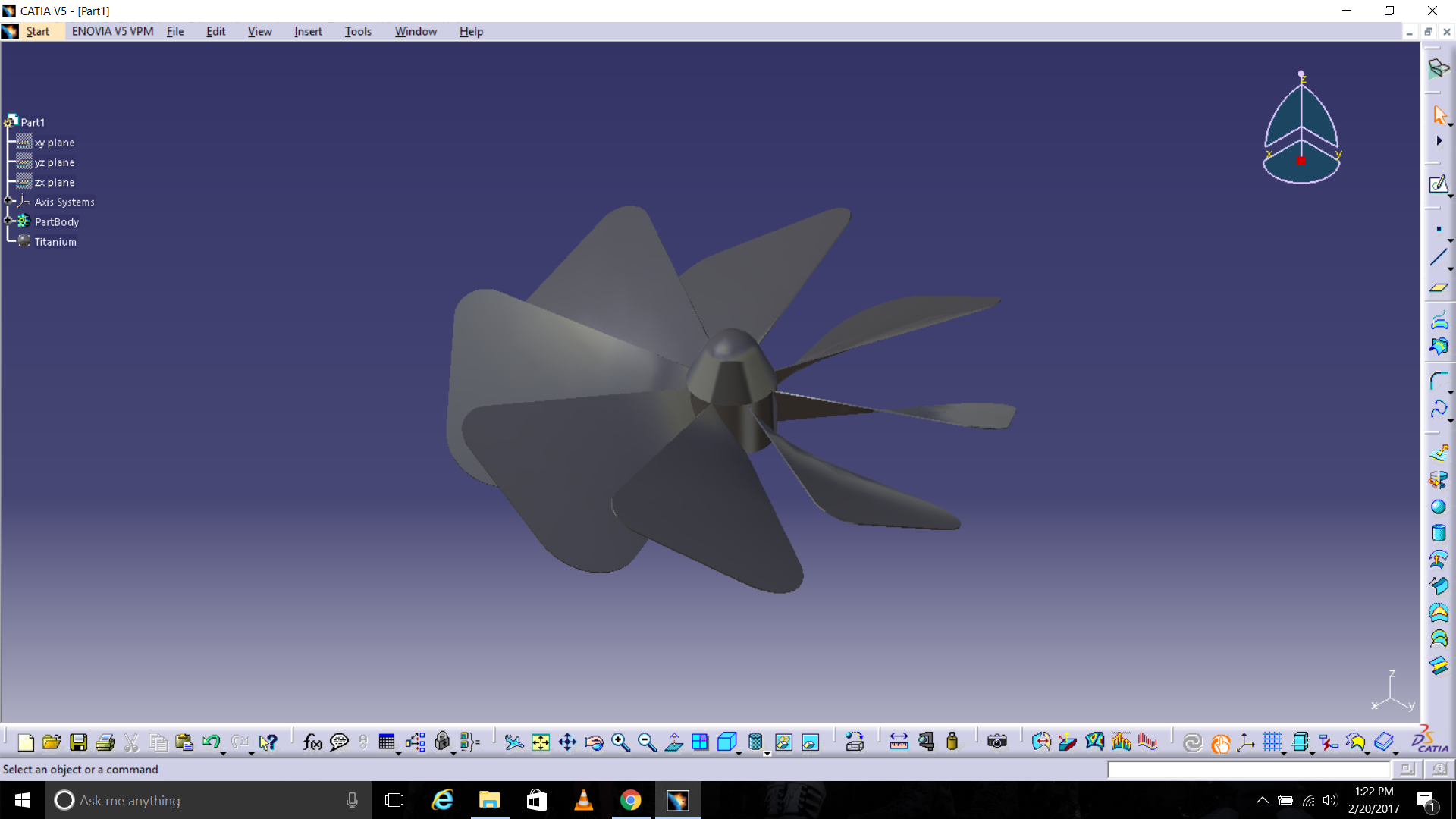
Task: Select the Rotate view tool
Action: point(595,742)
